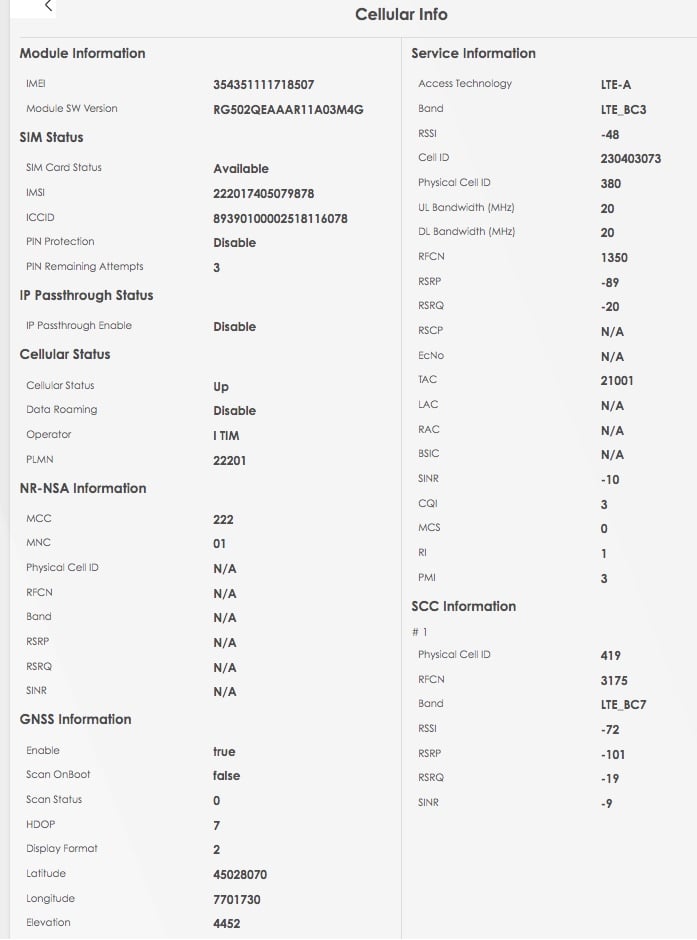Click the NR-NSA Information heading
Viewport: 697px width, 940px height.
(x=83, y=489)
